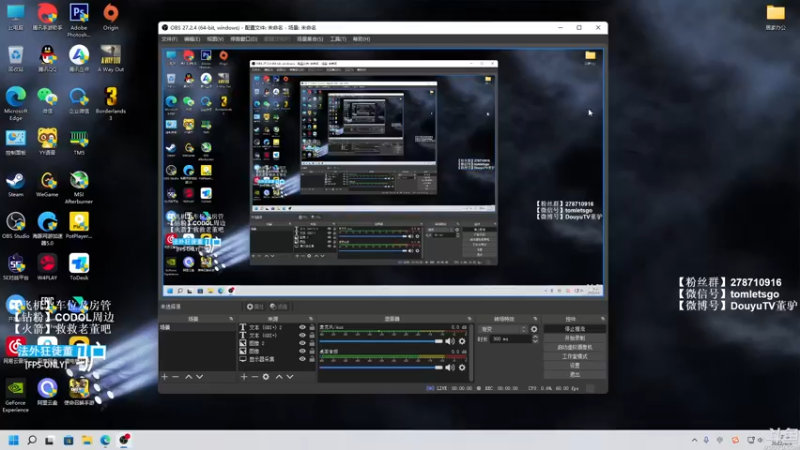Add a new source with the Sources panel plus icon
Image resolution: width=800 pixels, height=450 pixels.
click(244, 377)
